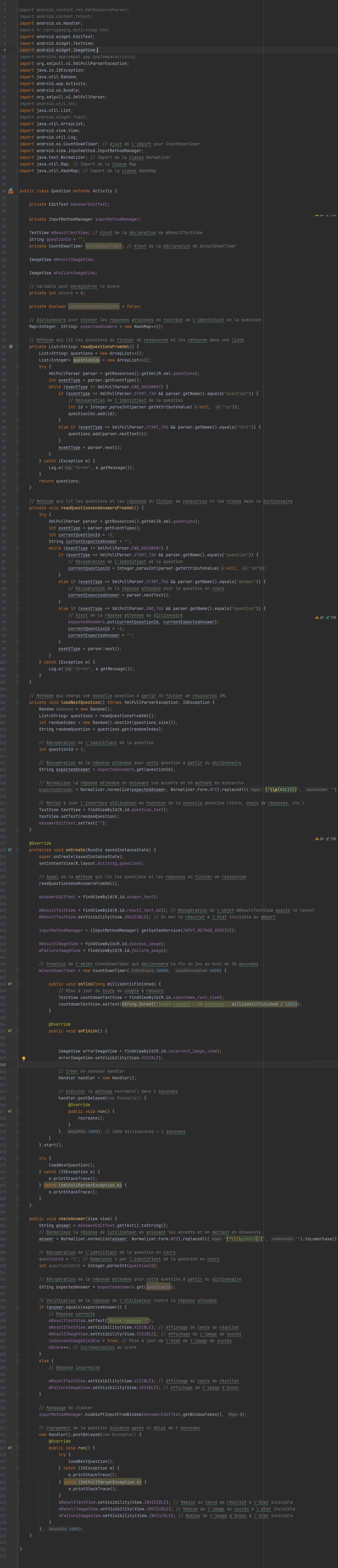338x1568 pixels.
Task: Click the 150 typos indicator near expectedAnswers.put line
Action: tap(331, 617)
